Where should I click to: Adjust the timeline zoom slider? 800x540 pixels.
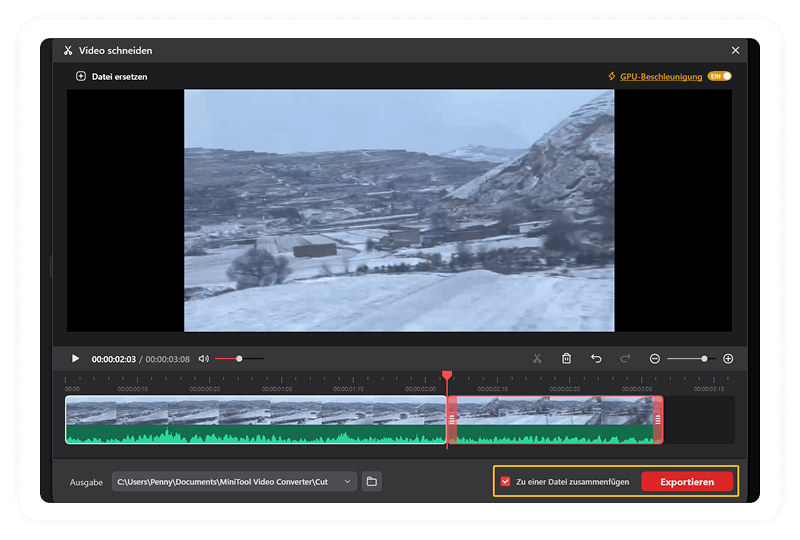coord(705,359)
